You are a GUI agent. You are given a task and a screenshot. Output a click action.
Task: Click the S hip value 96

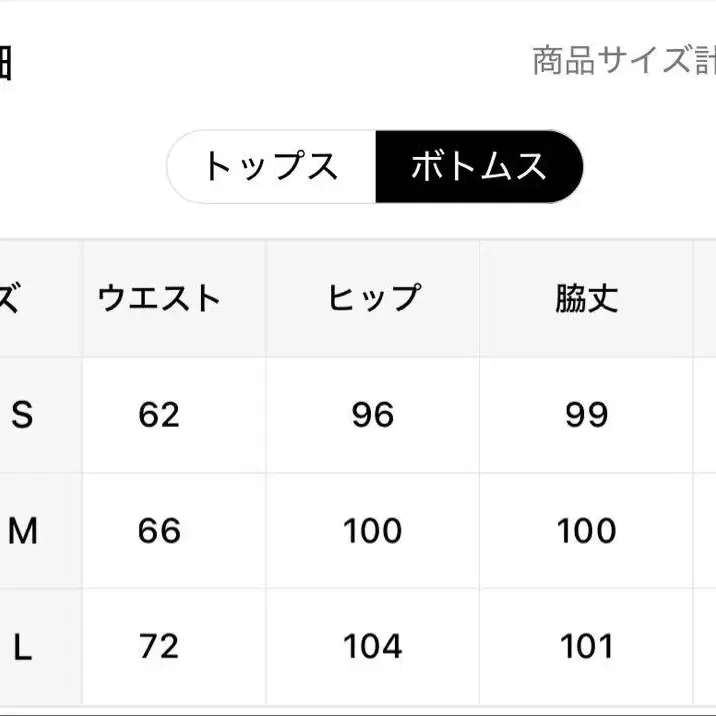(x=373, y=415)
